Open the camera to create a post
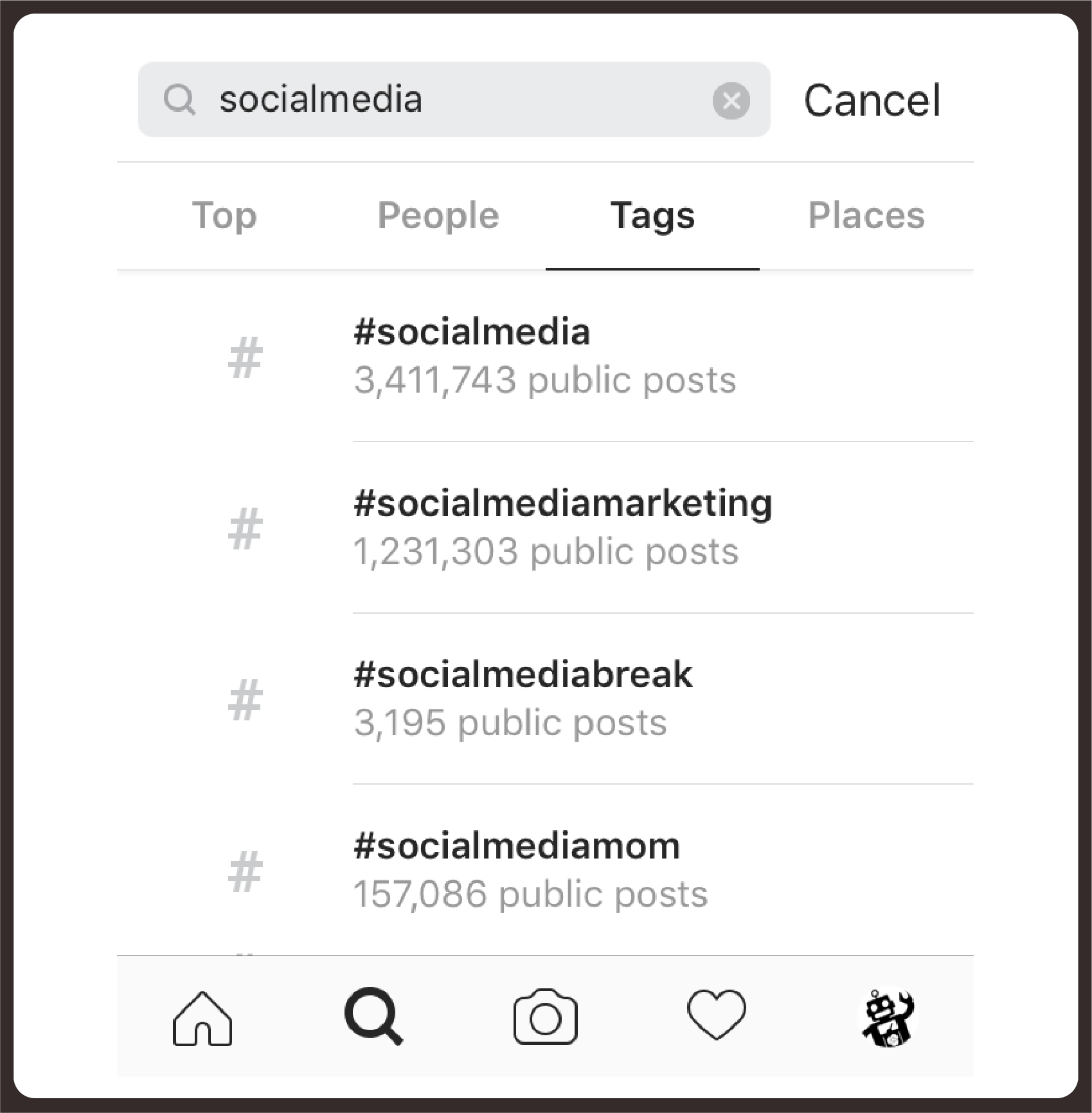1092x1113 pixels. 545,1017
